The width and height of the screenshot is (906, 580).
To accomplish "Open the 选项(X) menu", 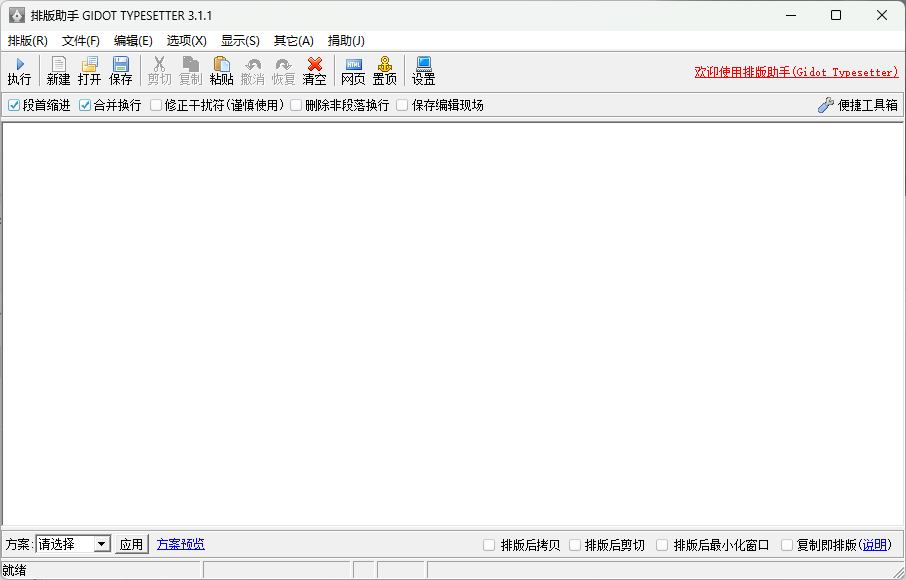I will (186, 40).
